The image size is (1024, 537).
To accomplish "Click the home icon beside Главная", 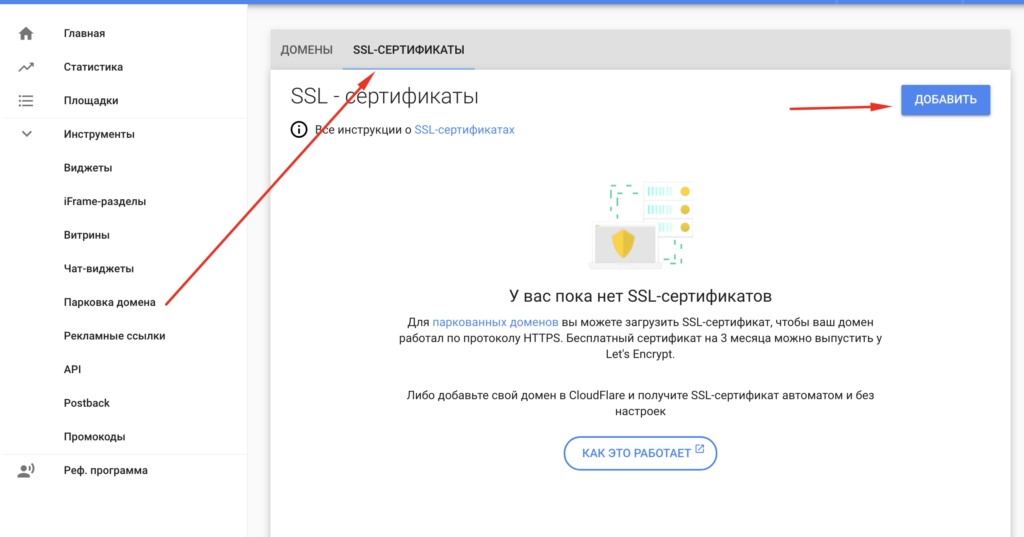I will (26, 33).
